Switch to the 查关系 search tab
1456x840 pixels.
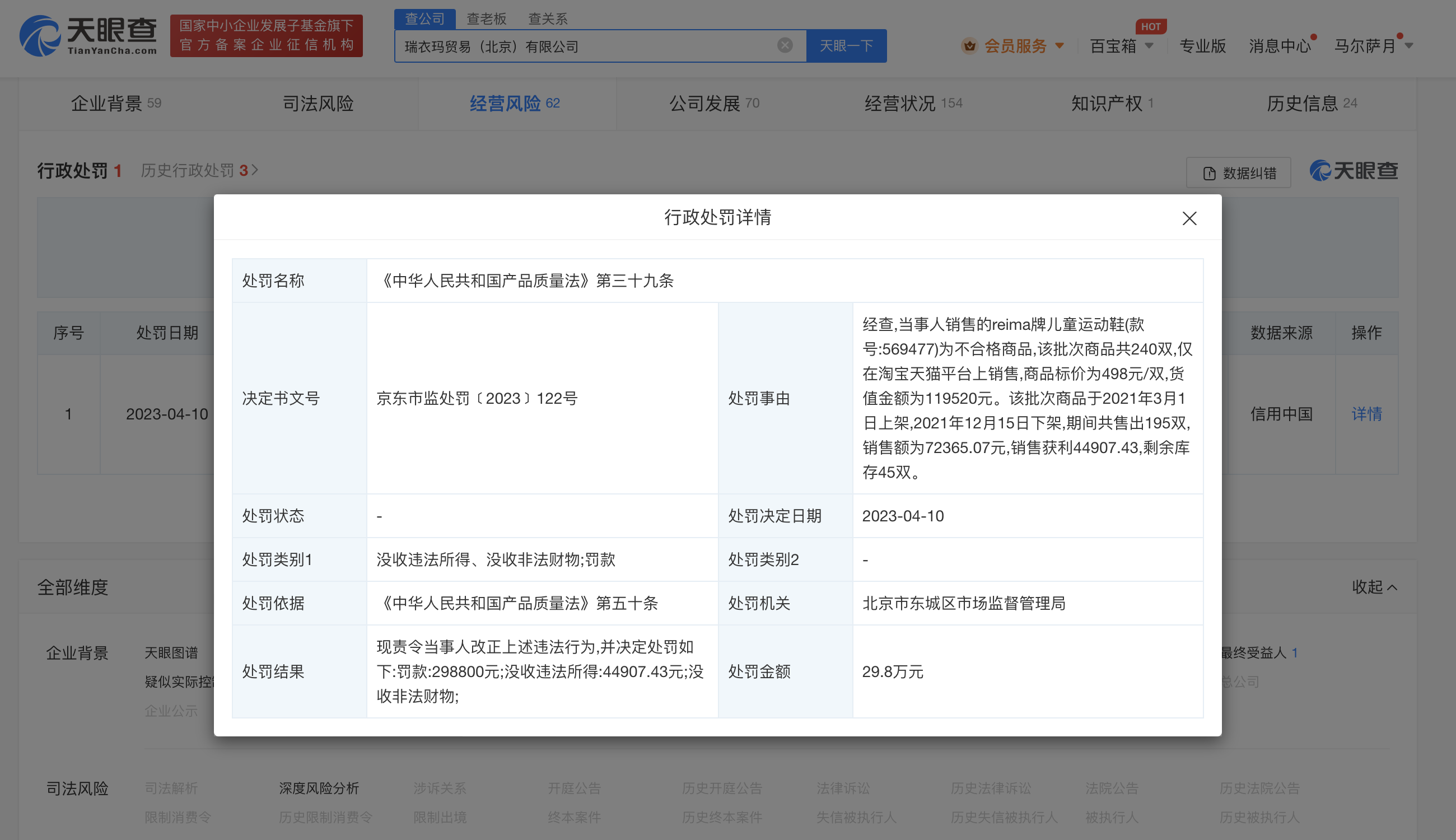[x=548, y=19]
